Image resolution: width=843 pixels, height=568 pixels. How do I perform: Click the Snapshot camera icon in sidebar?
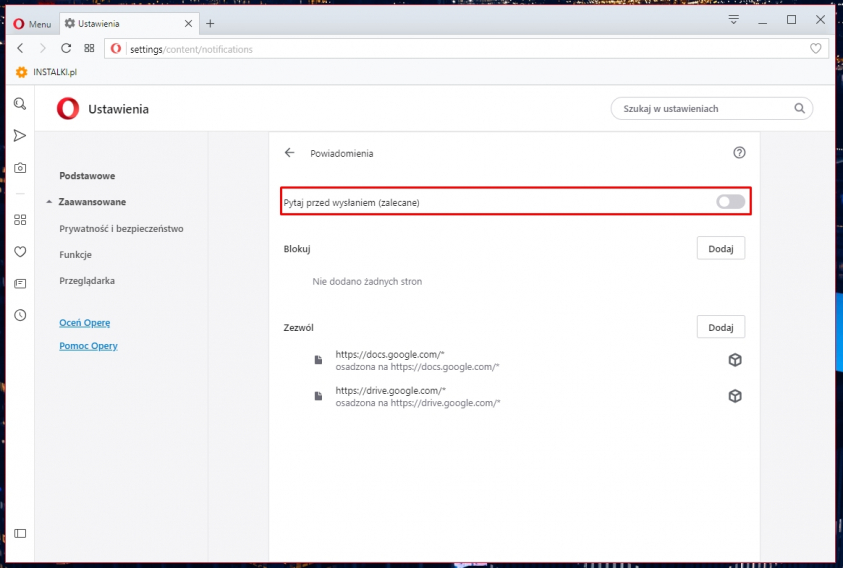pyautogui.click(x=19, y=168)
